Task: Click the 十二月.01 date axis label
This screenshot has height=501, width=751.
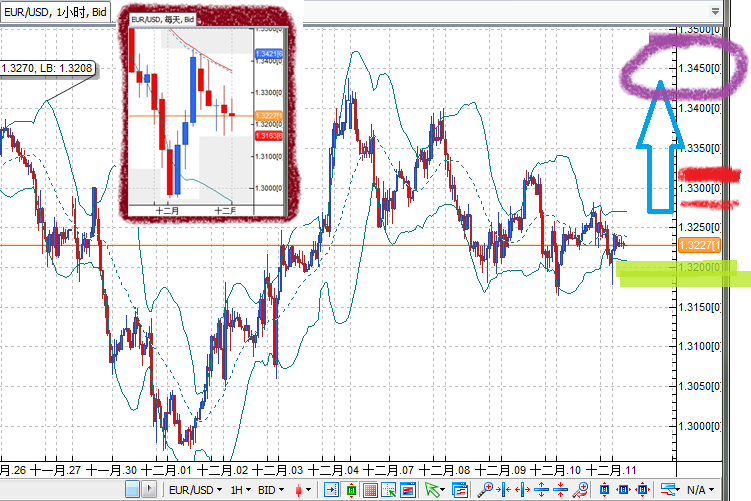Action: tap(167, 470)
